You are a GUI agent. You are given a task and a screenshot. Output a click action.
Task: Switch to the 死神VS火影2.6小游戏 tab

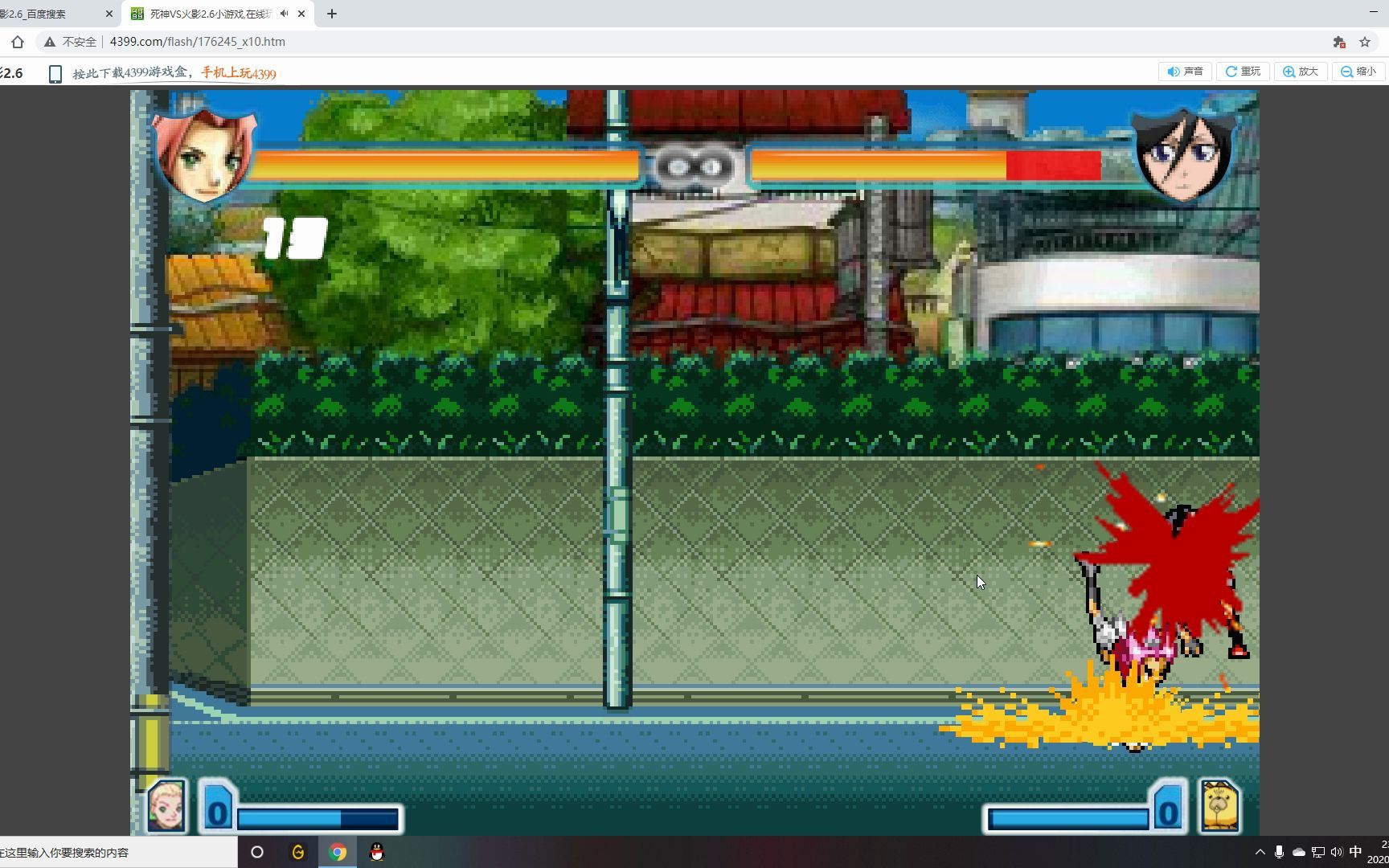click(211, 14)
